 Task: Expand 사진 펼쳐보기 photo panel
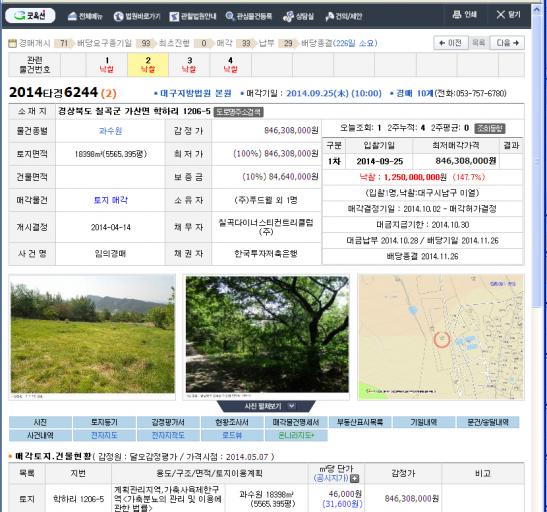pos(266,406)
